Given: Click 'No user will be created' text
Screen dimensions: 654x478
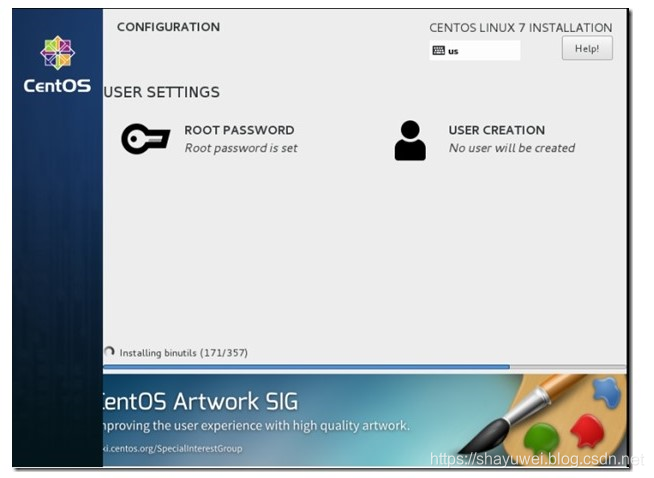Looking at the screenshot, I should pos(512,148).
